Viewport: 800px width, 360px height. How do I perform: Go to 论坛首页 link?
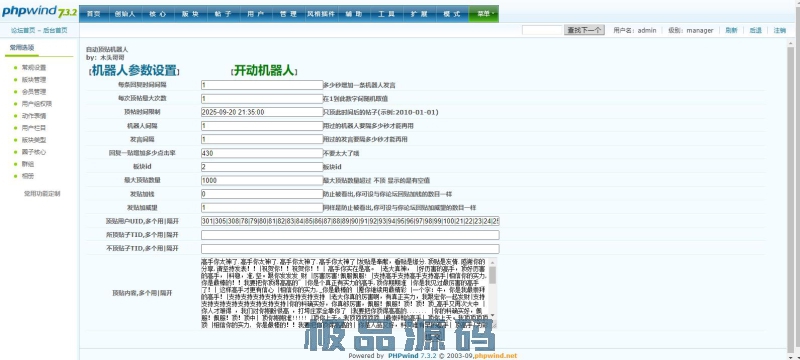click(x=23, y=31)
